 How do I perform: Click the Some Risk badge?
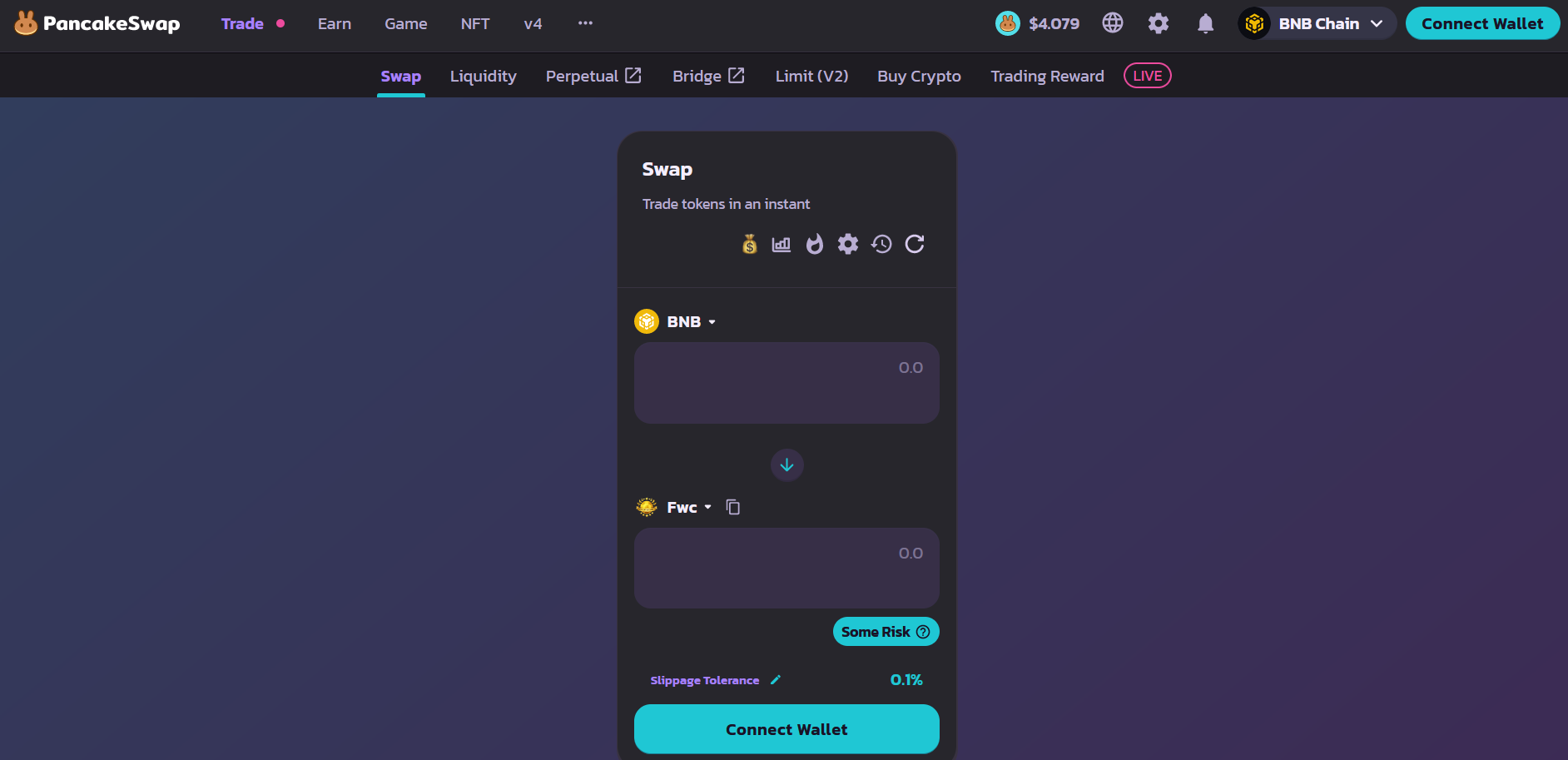[x=886, y=632]
